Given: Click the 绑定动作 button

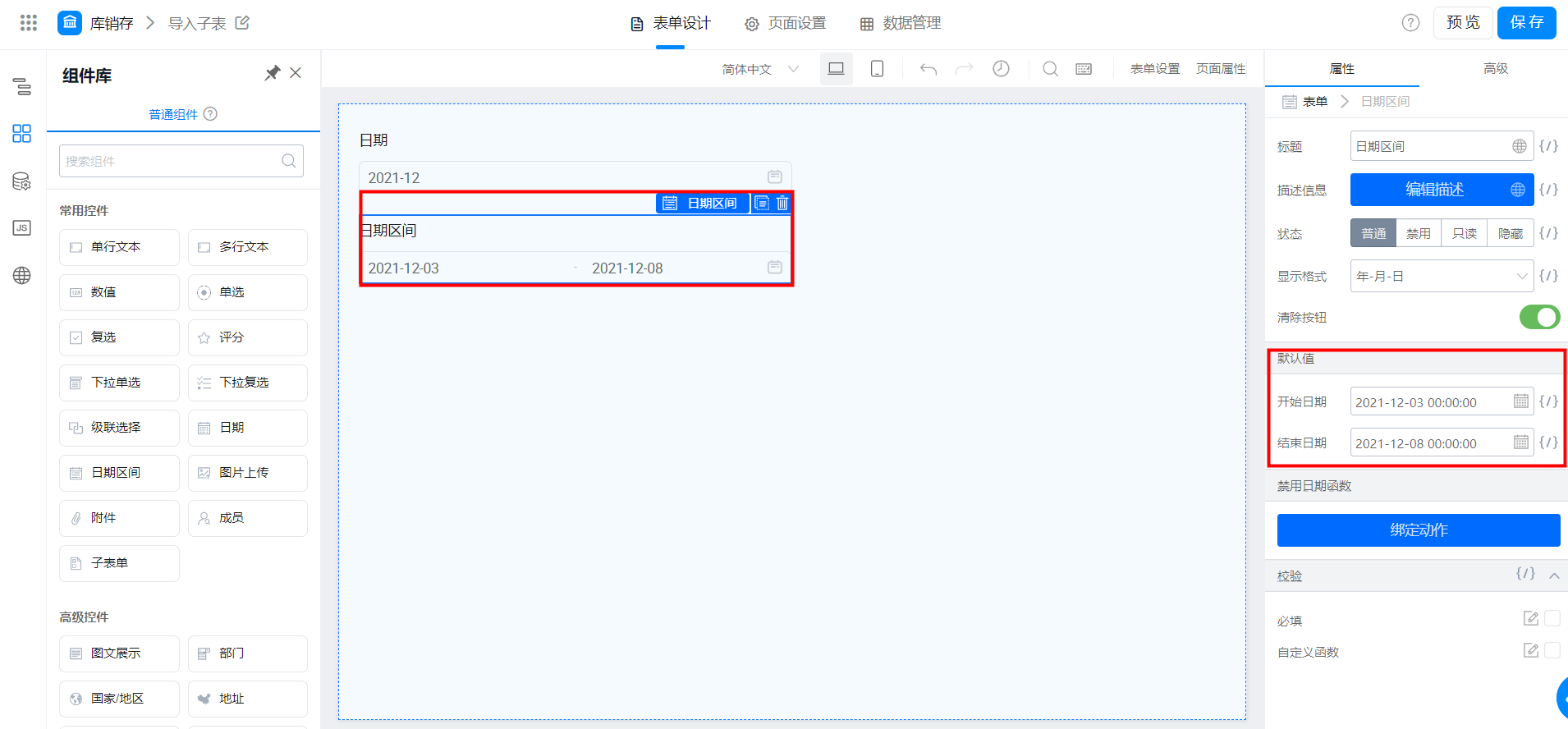Looking at the screenshot, I should click(x=1419, y=530).
